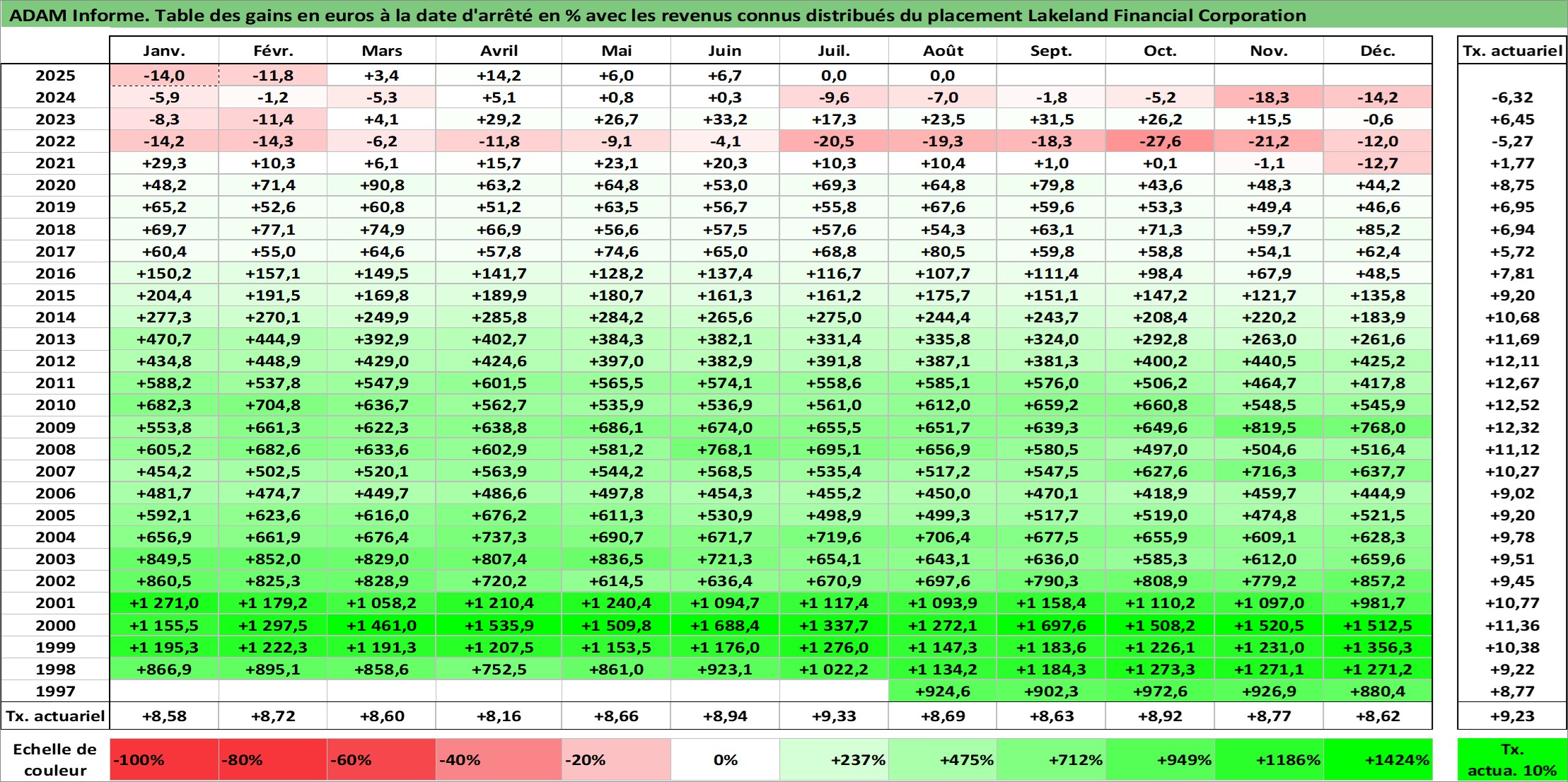Click the -18,3 cell in November 2024

tap(1269, 98)
